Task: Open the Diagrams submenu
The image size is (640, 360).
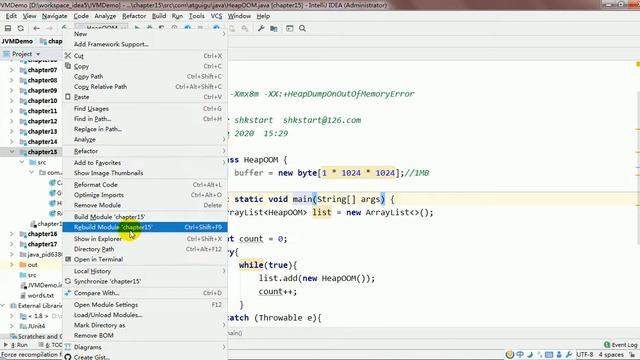Action: (x=145, y=347)
